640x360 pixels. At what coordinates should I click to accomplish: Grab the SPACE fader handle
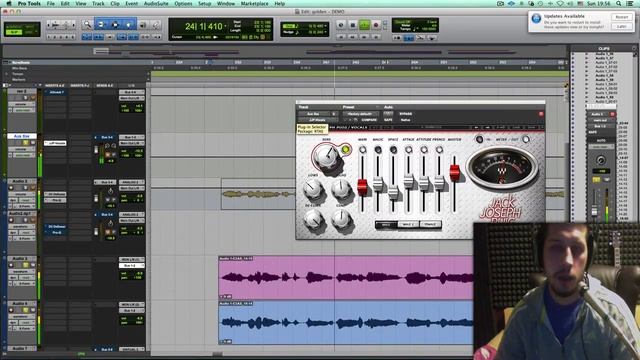pyautogui.click(x=393, y=192)
